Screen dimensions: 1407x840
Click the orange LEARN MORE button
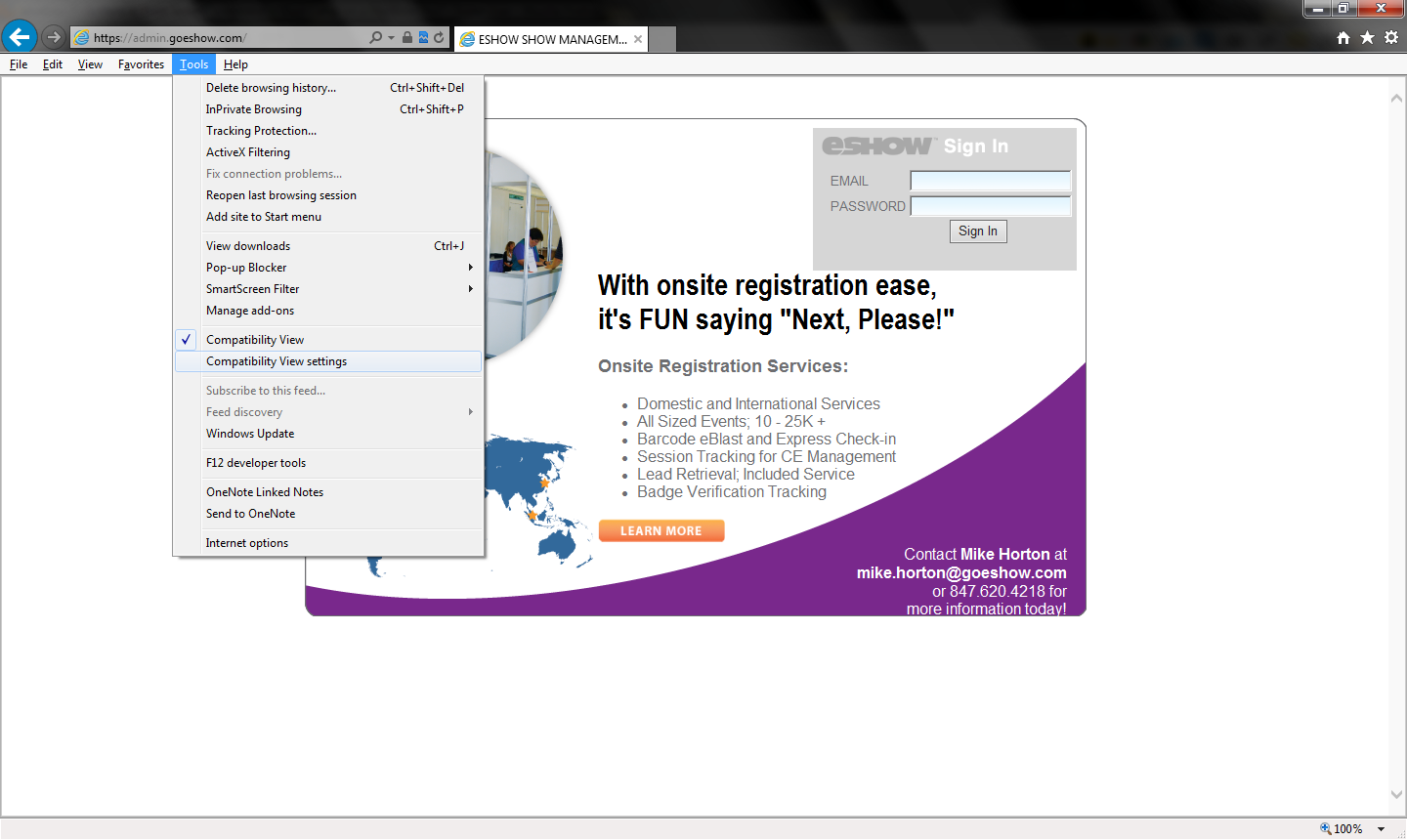point(661,530)
